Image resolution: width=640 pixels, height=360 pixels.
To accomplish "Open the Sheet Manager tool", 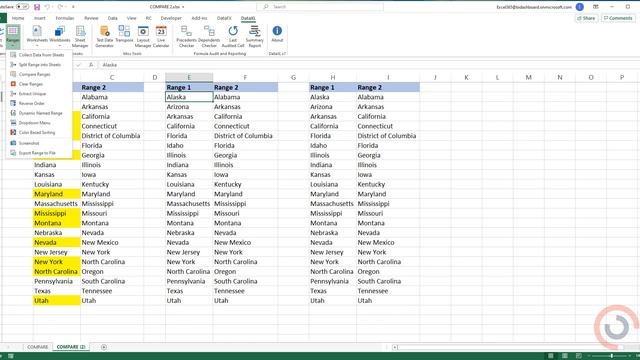I will coord(80,36).
